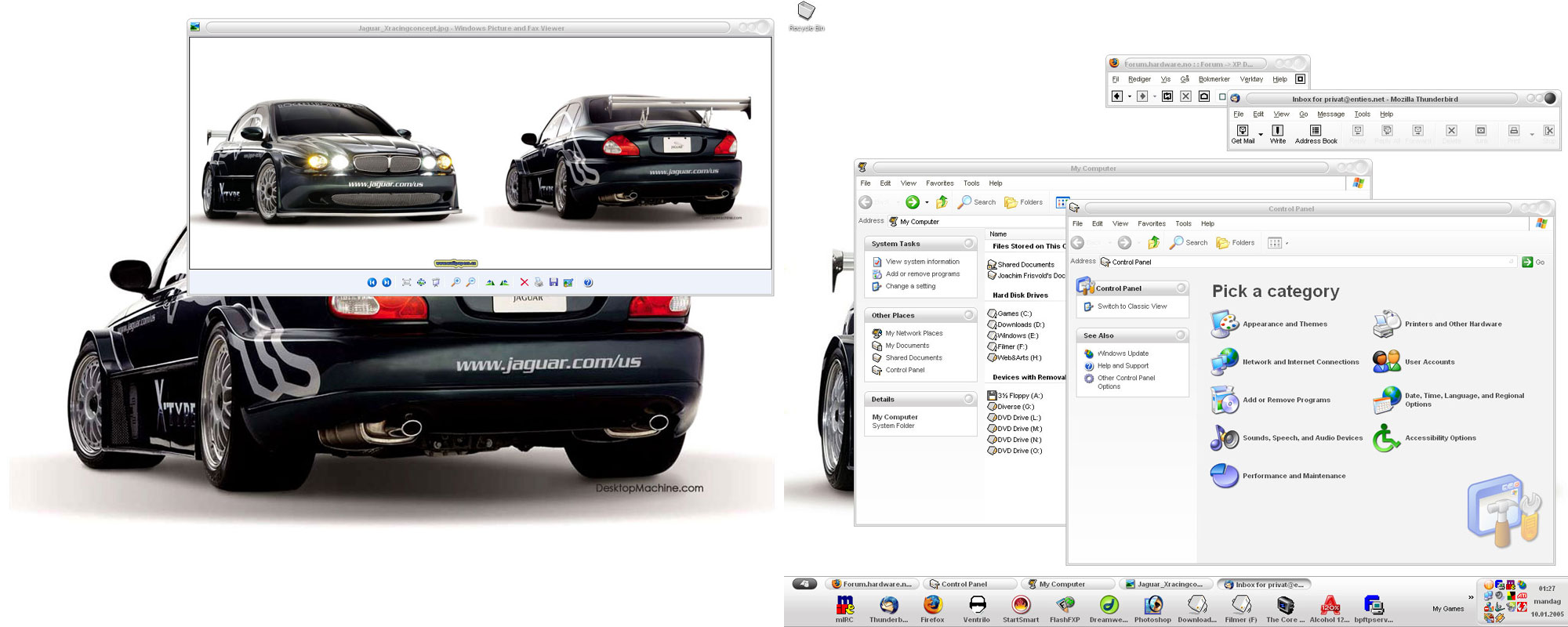
Task: Go back in Firefox window
Action: [1117, 96]
